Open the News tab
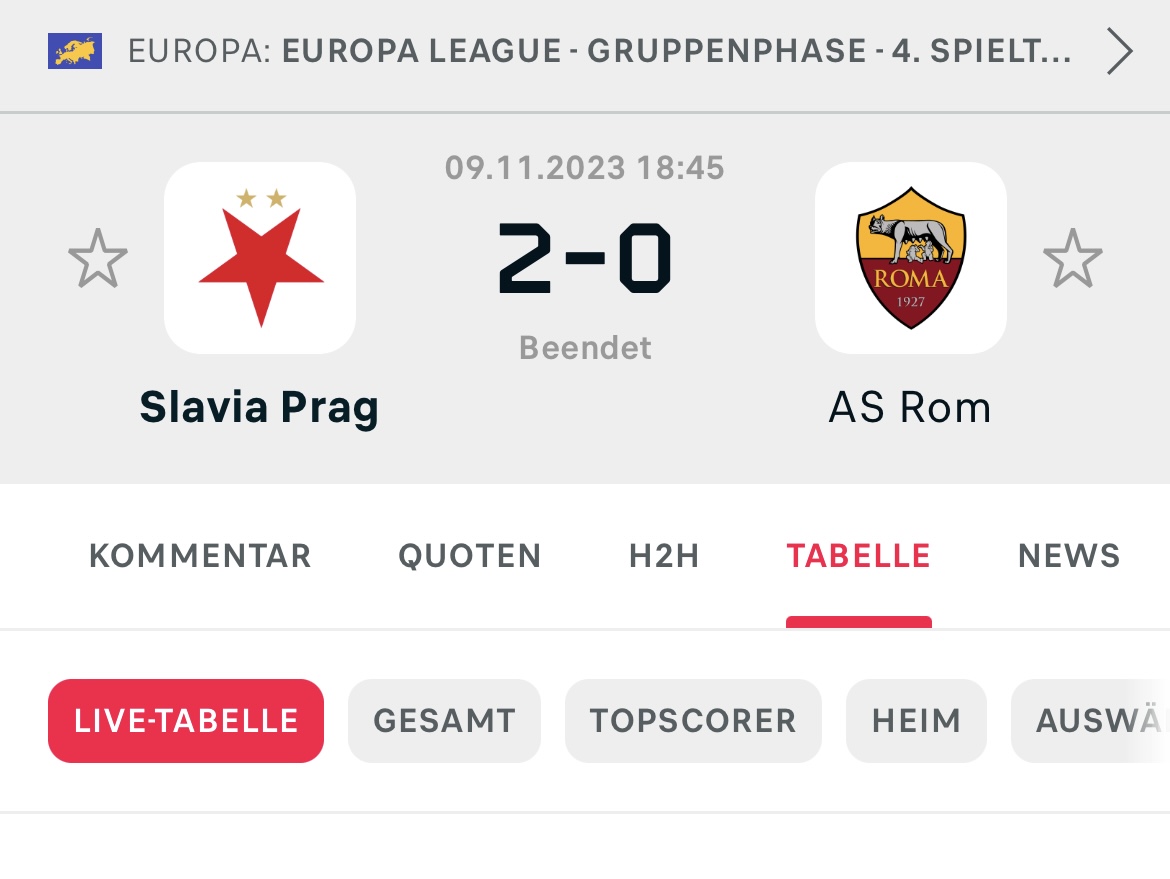This screenshot has width=1170, height=879. click(1069, 556)
